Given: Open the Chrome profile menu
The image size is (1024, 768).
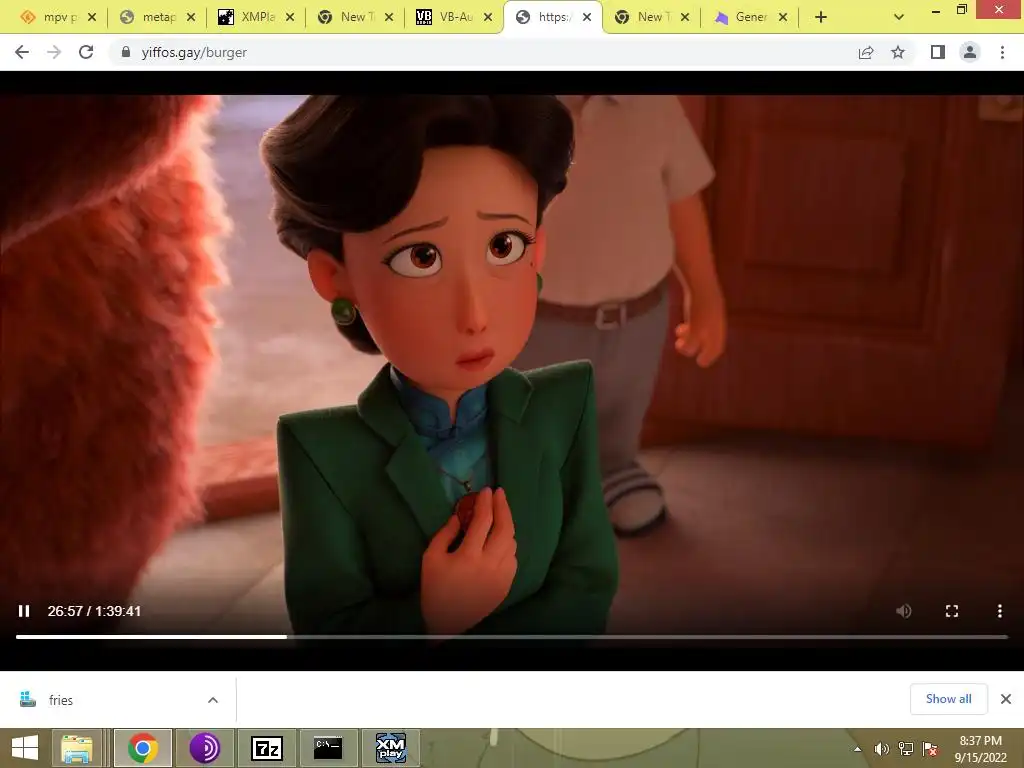Looking at the screenshot, I should 970,52.
